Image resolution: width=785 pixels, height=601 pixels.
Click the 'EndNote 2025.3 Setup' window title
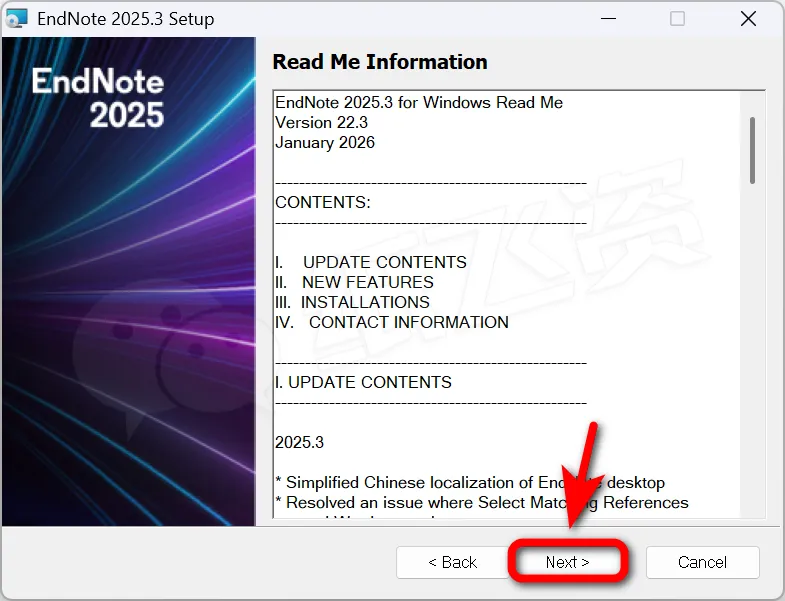[x=126, y=19]
